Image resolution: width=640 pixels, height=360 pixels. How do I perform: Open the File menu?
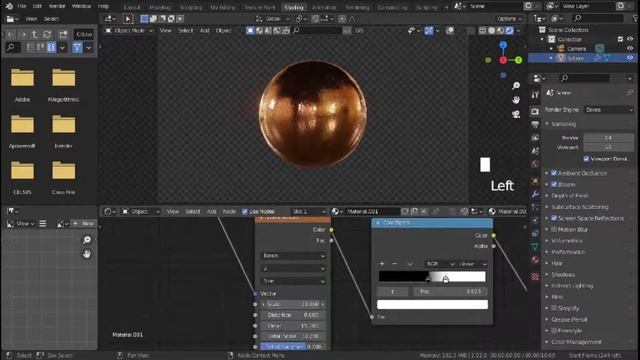(x=22, y=6)
